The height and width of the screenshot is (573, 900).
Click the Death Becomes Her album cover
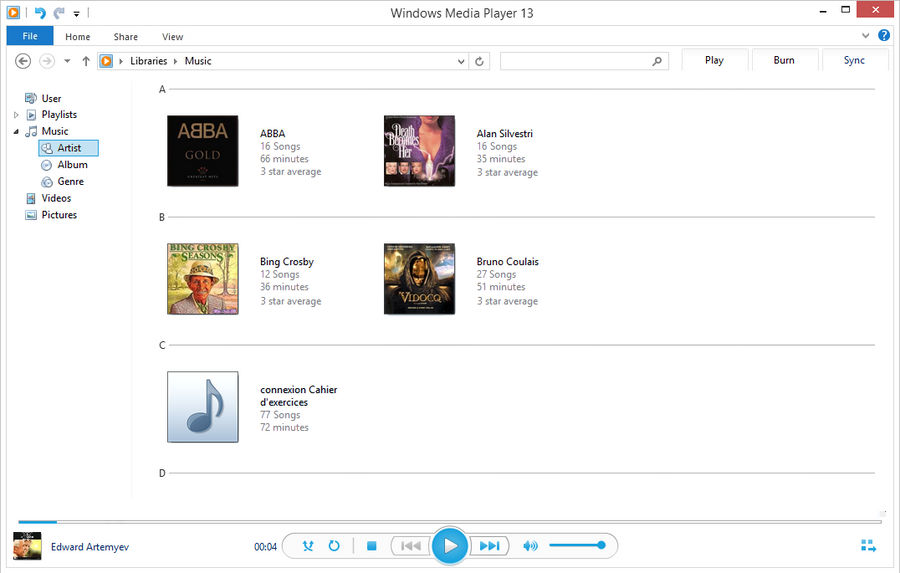pyautogui.click(x=420, y=151)
